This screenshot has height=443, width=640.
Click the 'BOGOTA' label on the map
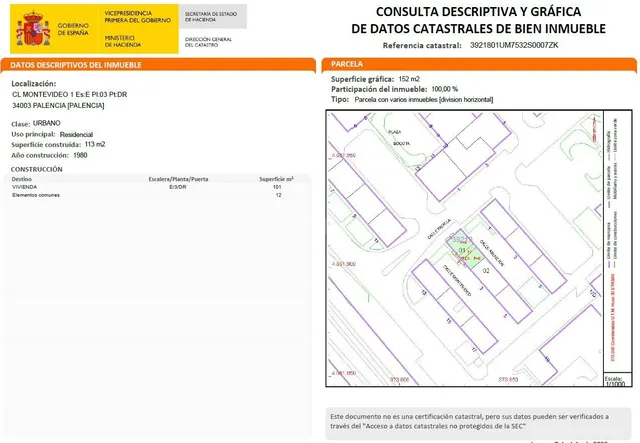point(401,144)
